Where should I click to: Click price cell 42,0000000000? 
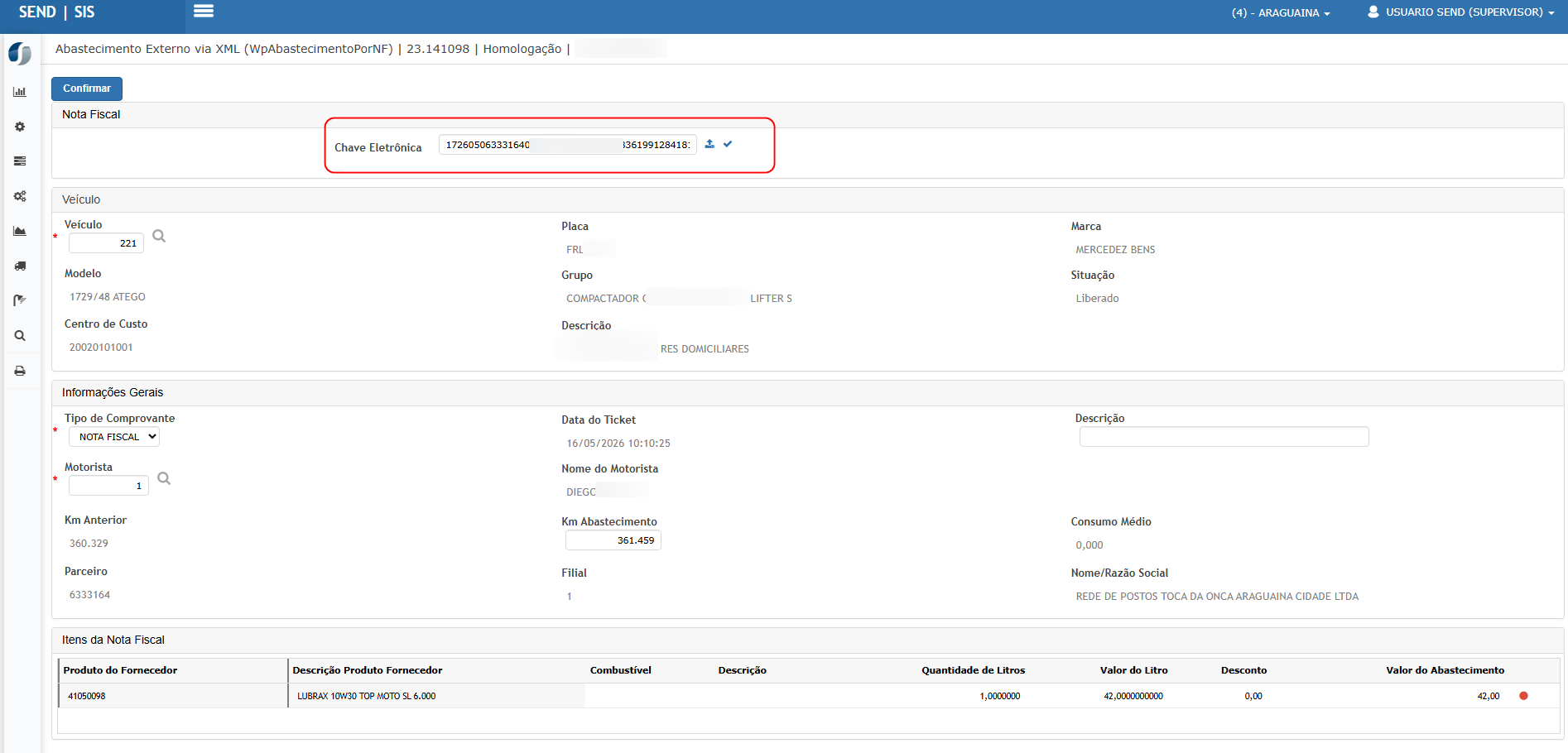point(1133,697)
